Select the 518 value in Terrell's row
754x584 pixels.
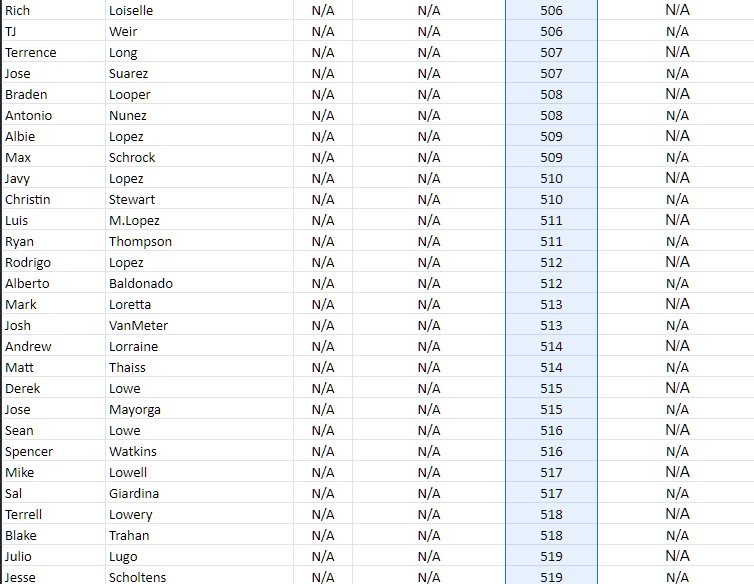pyautogui.click(x=551, y=514)
